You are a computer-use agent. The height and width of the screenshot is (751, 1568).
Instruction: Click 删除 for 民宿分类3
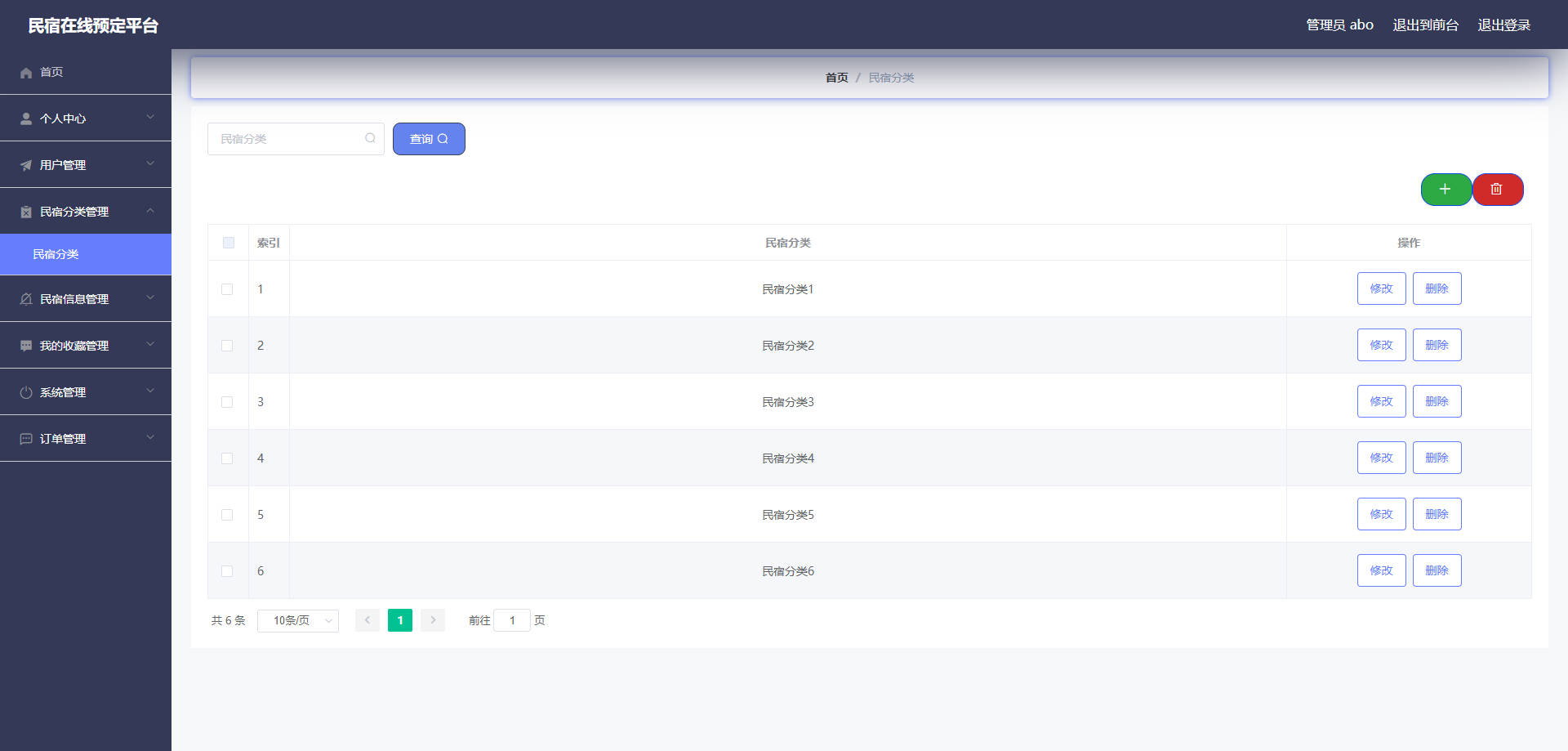click(1437, 401)
